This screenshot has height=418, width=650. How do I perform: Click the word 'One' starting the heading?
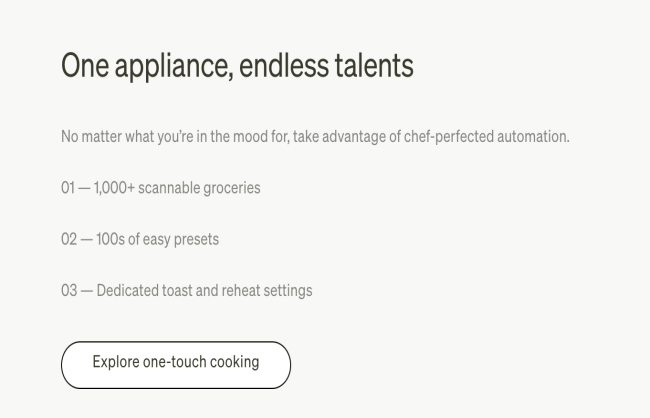(85, 66)
